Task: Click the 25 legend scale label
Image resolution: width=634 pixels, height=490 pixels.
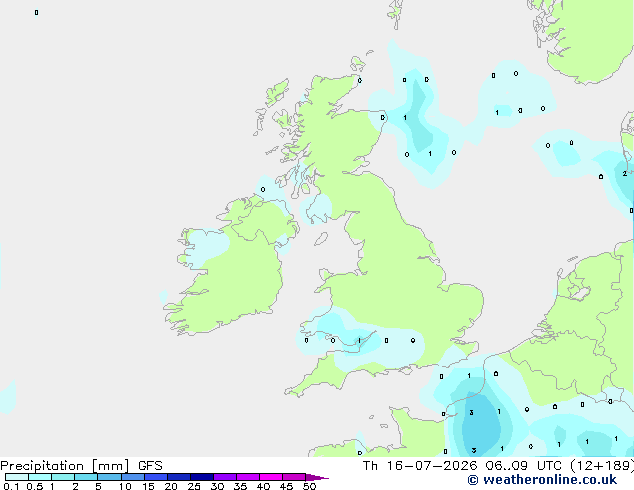Action: (x=194, y=486)
